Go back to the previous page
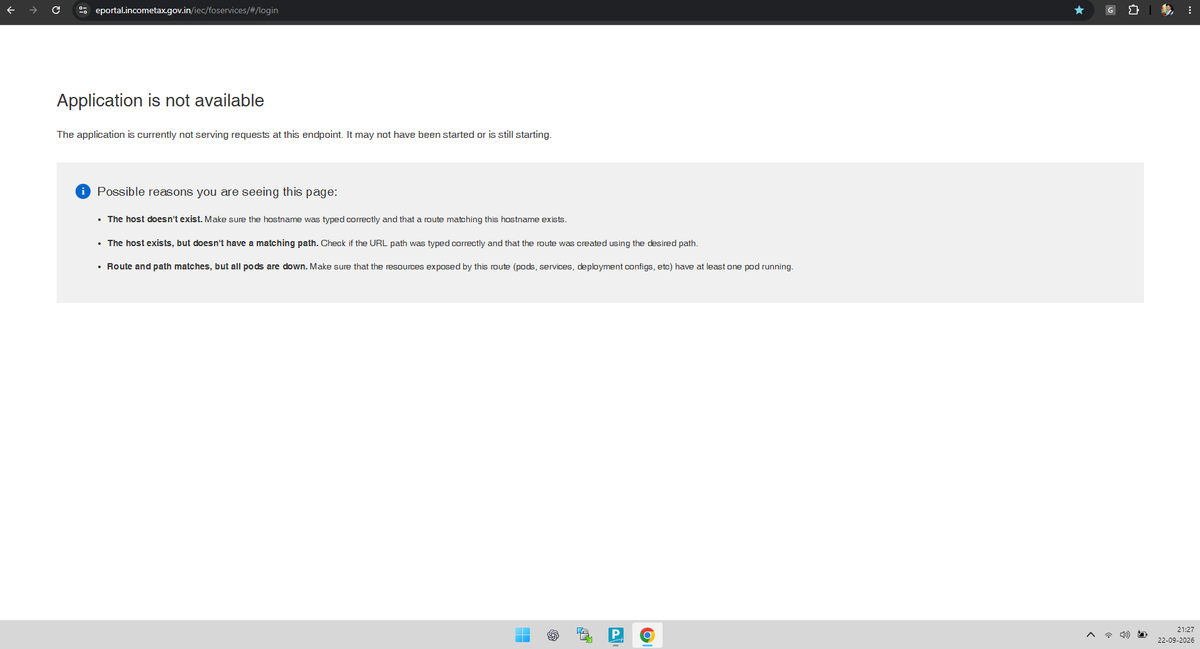1200x649 pixels. click(x=10, y=9)
